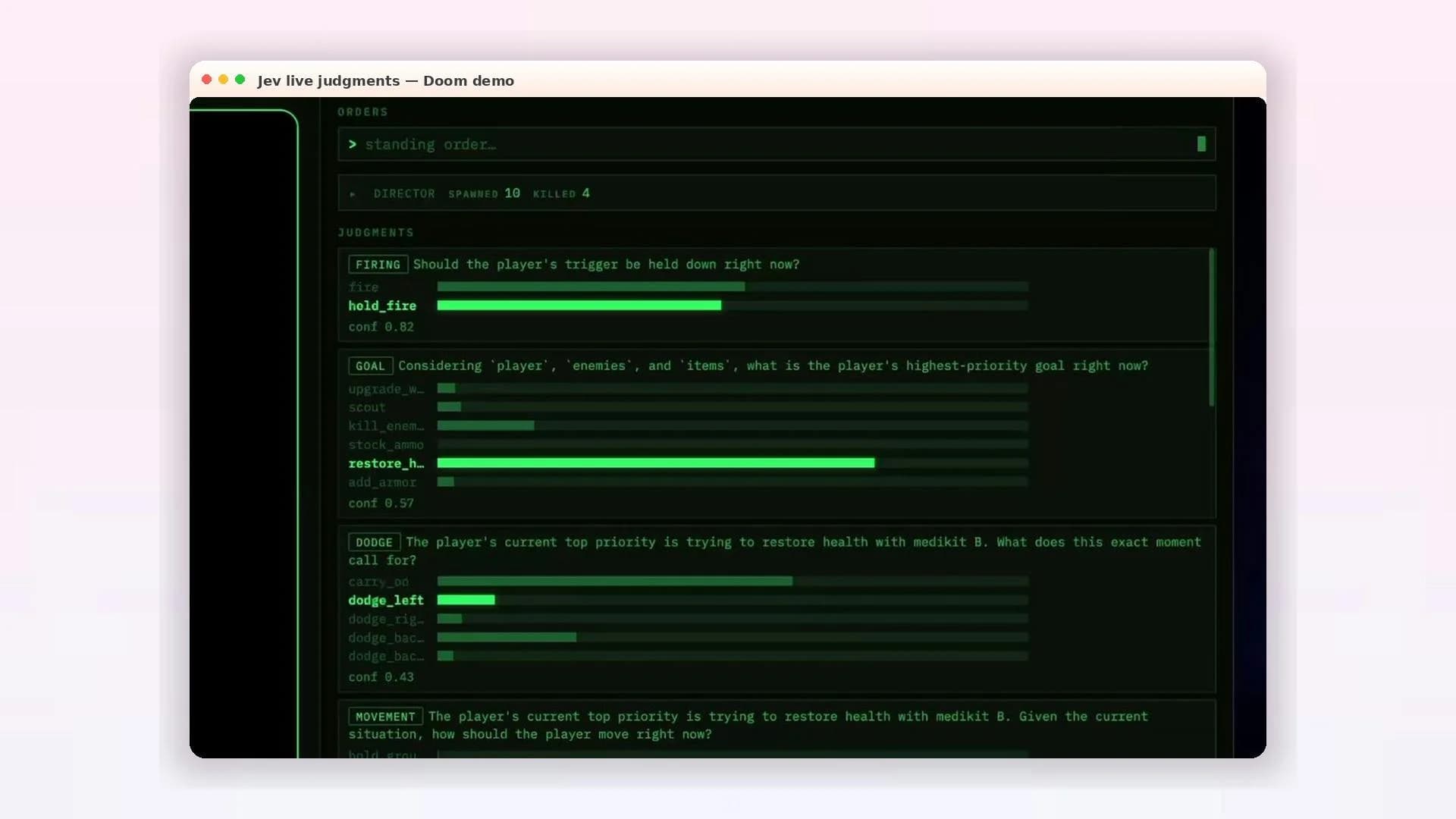Expand the DIRECTOR row triangle

pyautogui.click(x=353, y=194)
